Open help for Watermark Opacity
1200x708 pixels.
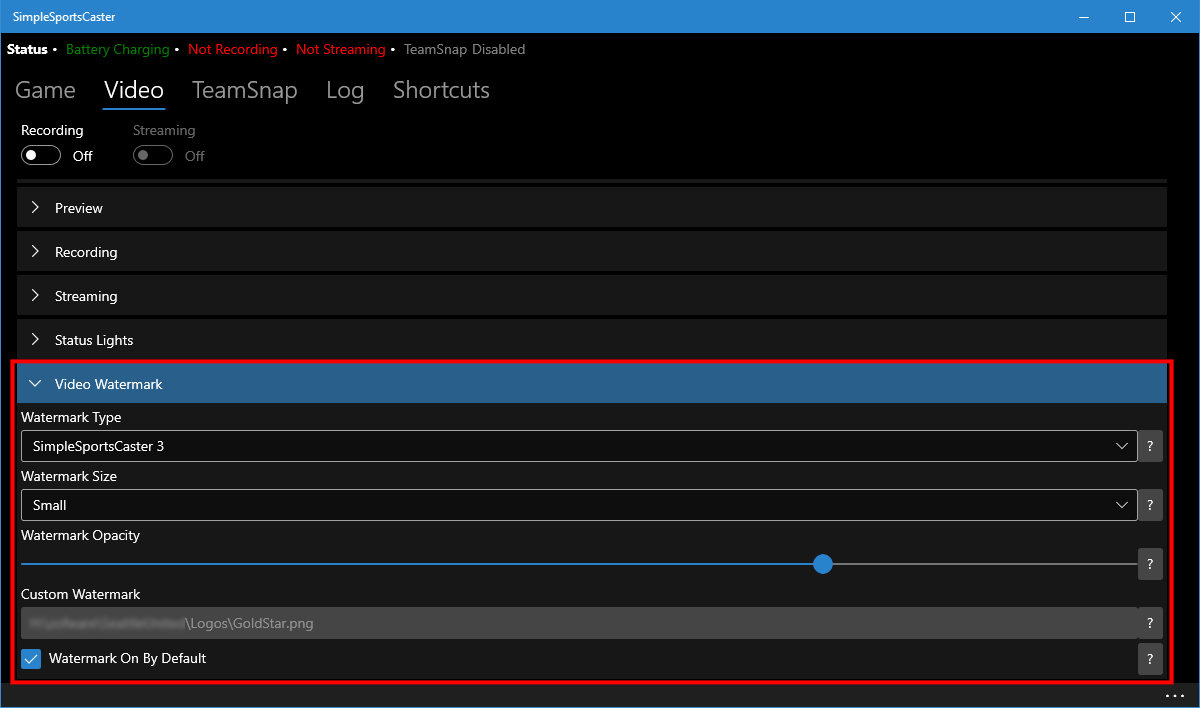coord(1150,564)
